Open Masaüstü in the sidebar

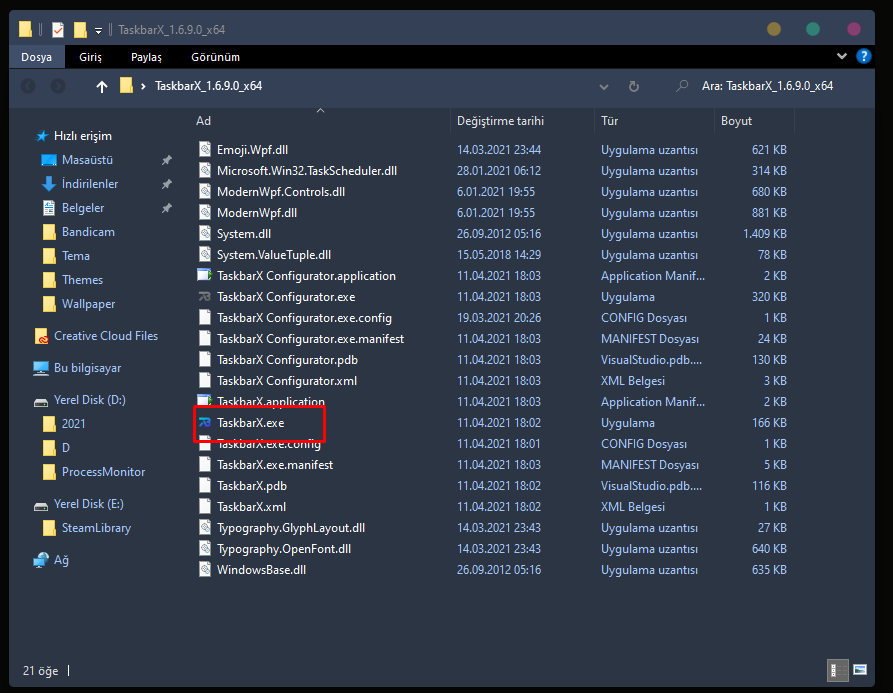[87, 160]
